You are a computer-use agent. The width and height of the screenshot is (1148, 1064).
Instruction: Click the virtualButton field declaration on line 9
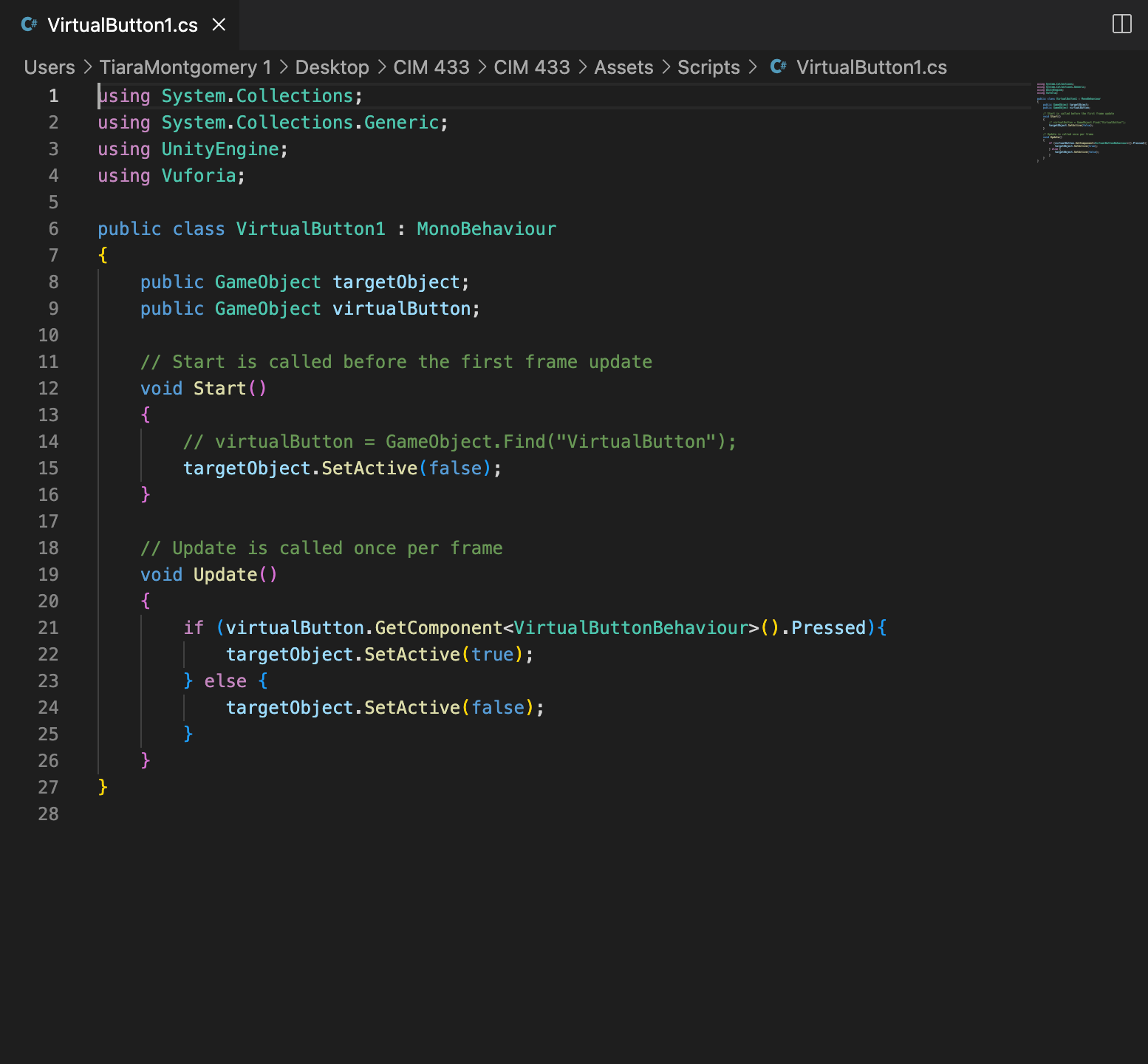(401, 309)
